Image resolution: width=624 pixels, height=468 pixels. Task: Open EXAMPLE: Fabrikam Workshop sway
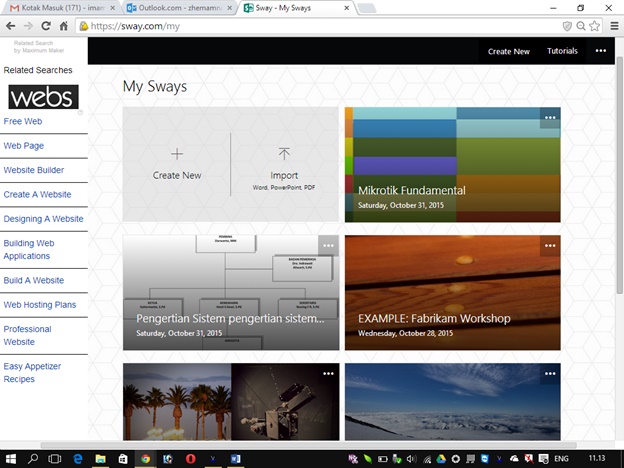click(452, 292)
